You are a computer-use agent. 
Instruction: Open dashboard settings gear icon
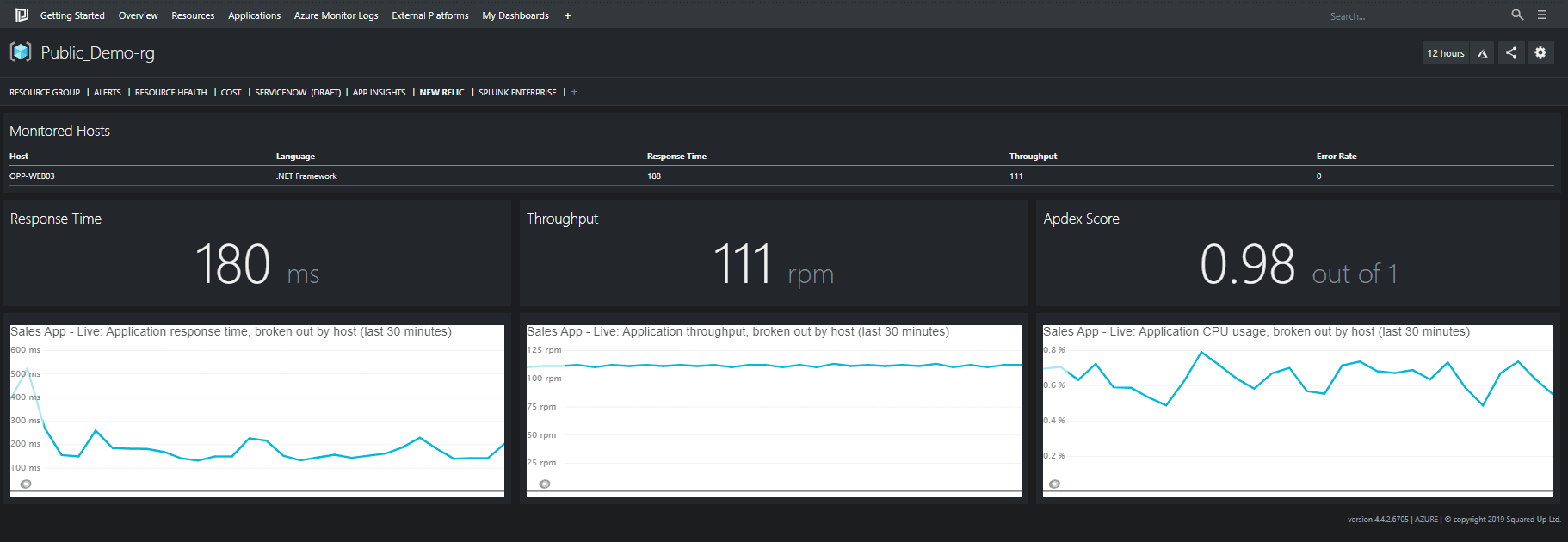pos(1540,52)
